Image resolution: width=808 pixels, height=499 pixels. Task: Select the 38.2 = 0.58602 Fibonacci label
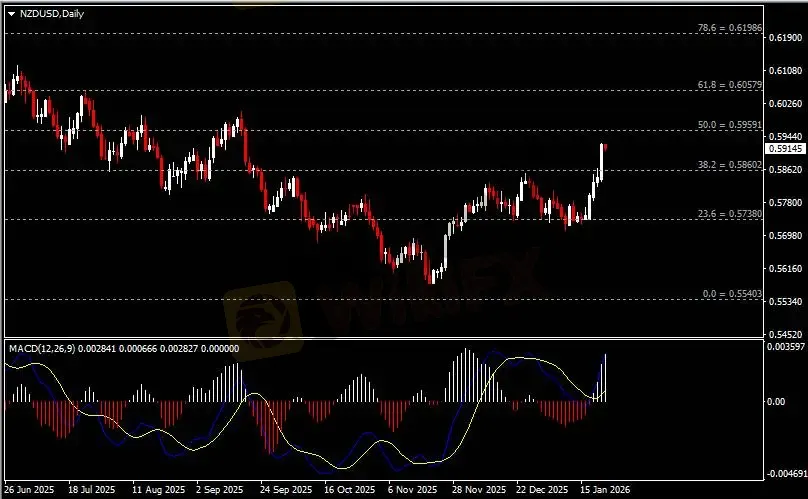(730, 164)
